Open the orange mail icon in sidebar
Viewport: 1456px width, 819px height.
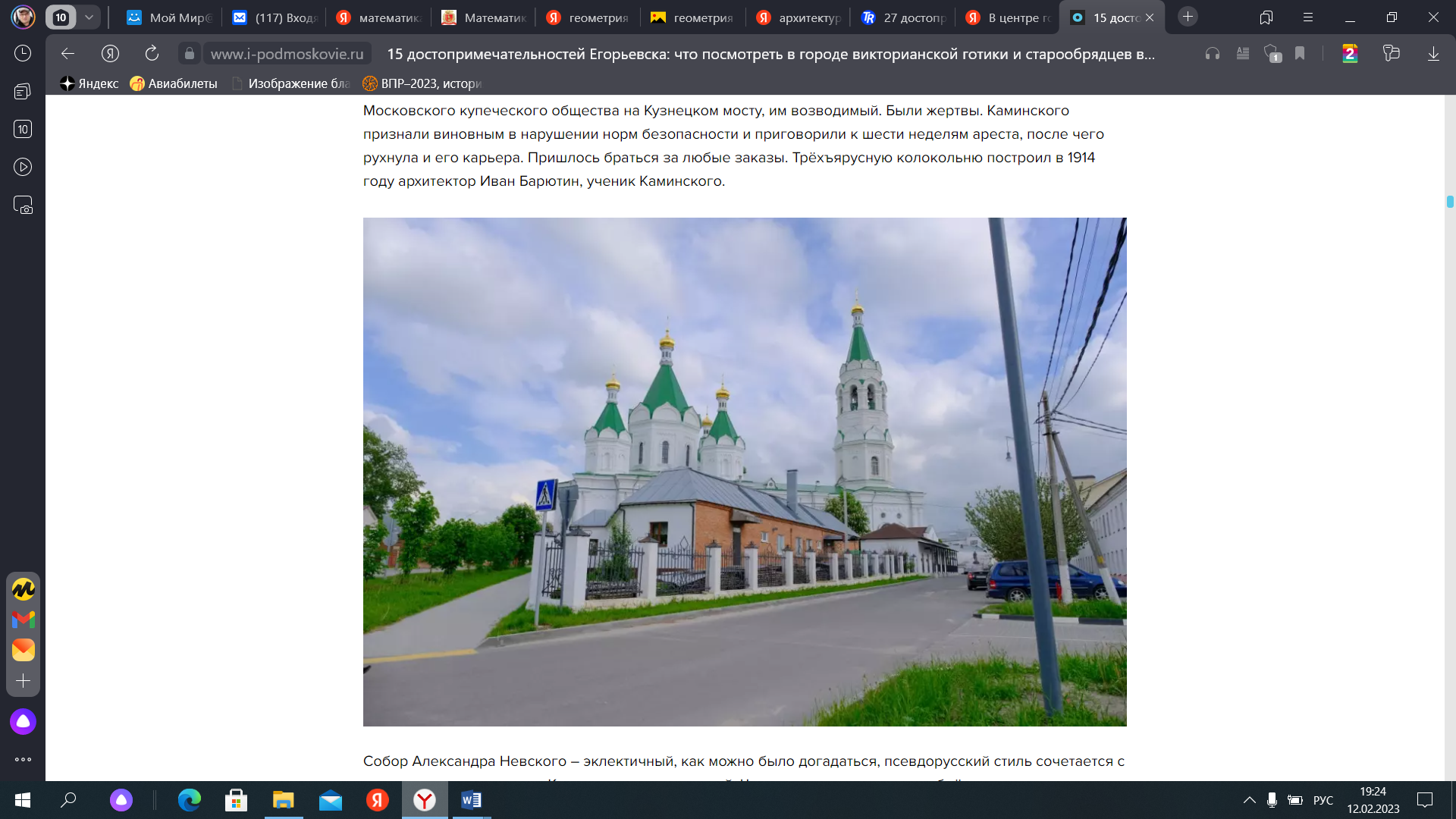[23, 649]
